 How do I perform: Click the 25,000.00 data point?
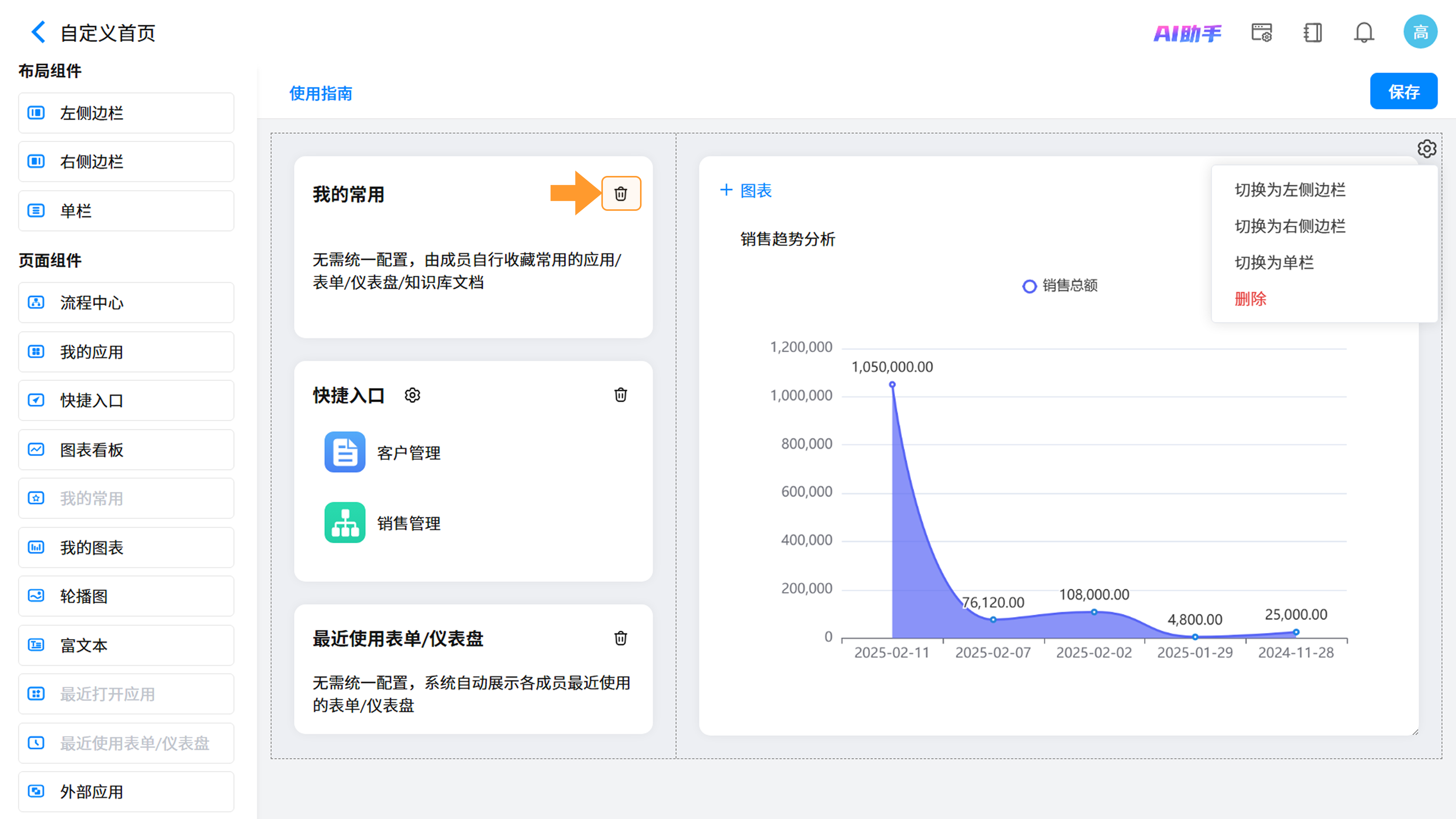[x=1296, y=632]
